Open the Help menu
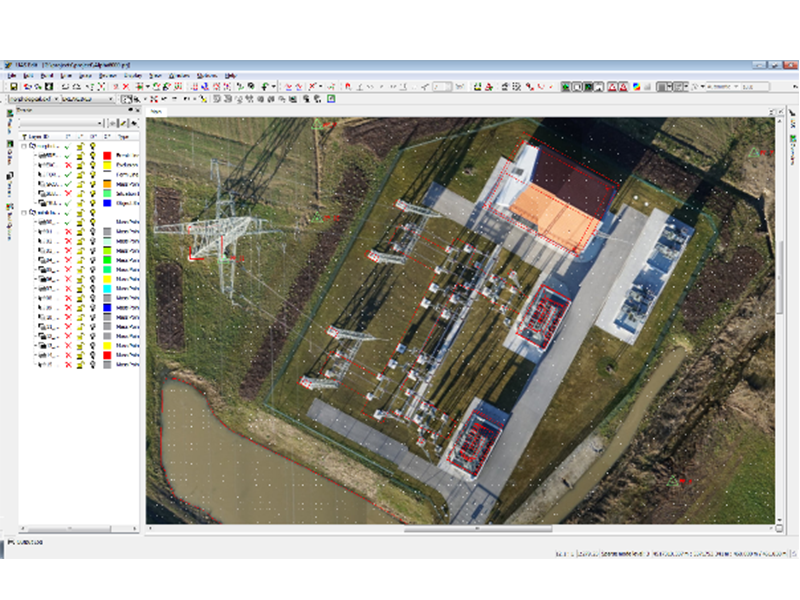Screen dimensions: 800x600 click(231, 76)
